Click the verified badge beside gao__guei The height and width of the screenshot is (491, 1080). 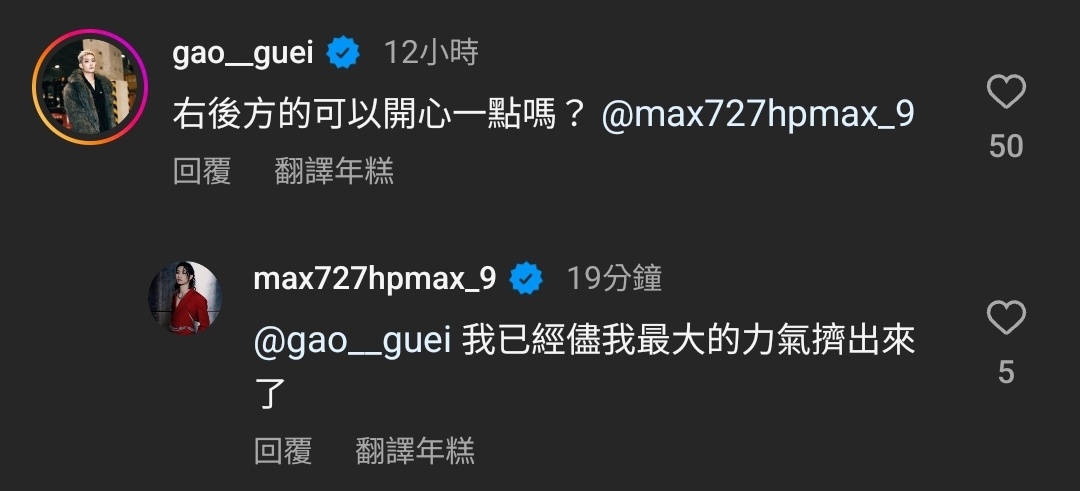click(343, 53)
